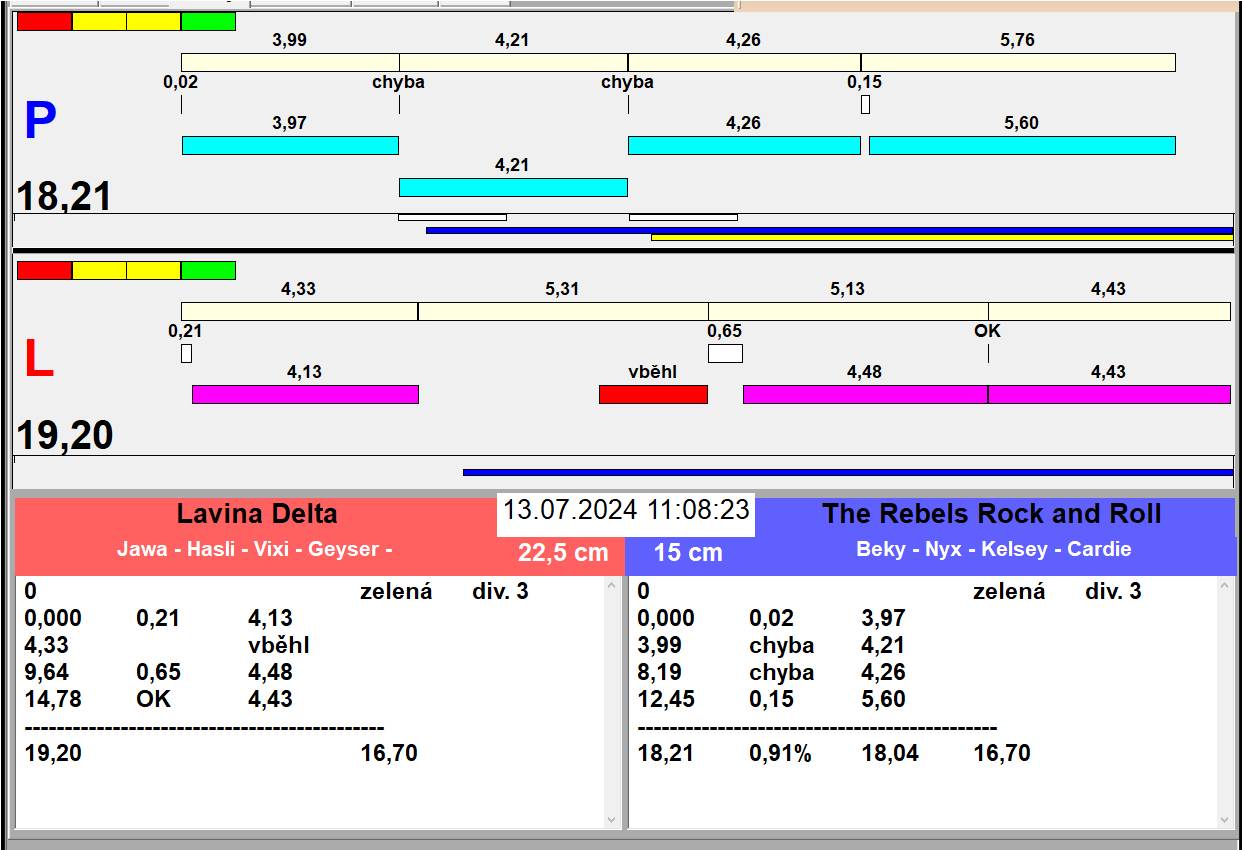Screen dimensions: 1242x850
Task: Click the red start light in lane L
Action: click(45, 270)
